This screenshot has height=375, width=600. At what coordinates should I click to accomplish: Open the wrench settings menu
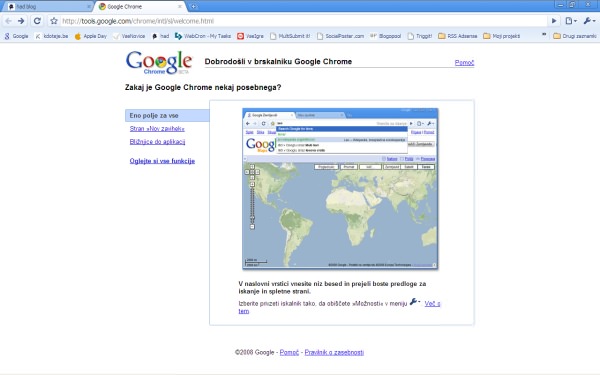589,21
